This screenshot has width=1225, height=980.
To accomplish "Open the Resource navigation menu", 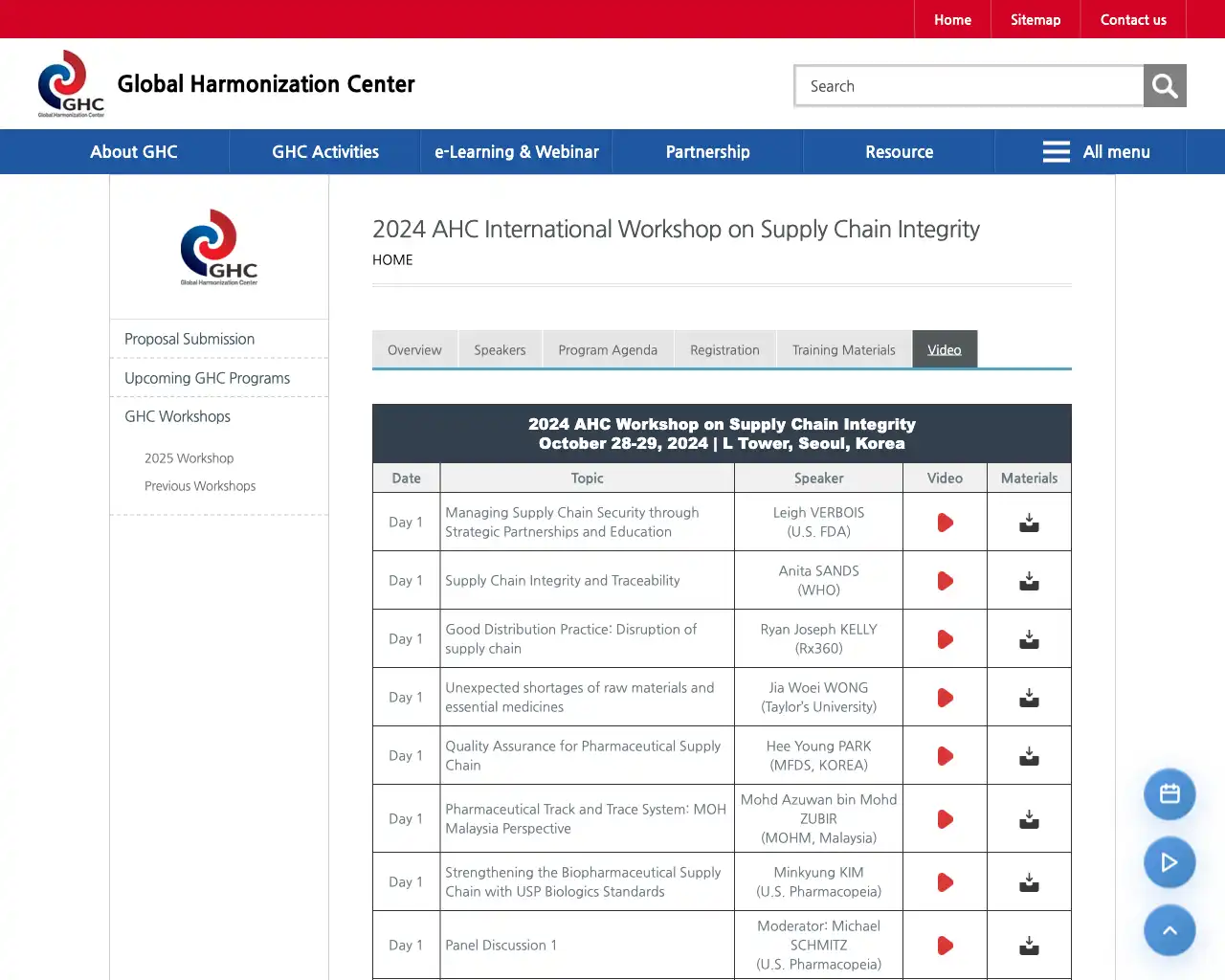I will pyautogui.click(x=899, y=151).
